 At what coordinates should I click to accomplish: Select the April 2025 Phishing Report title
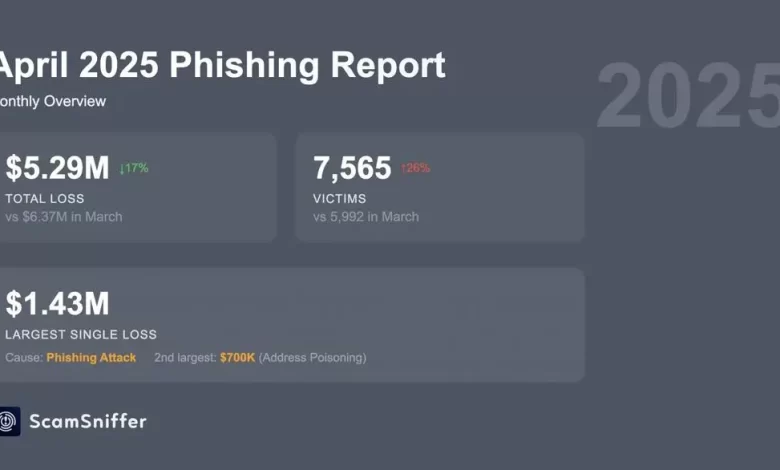[x=222, y=65]
